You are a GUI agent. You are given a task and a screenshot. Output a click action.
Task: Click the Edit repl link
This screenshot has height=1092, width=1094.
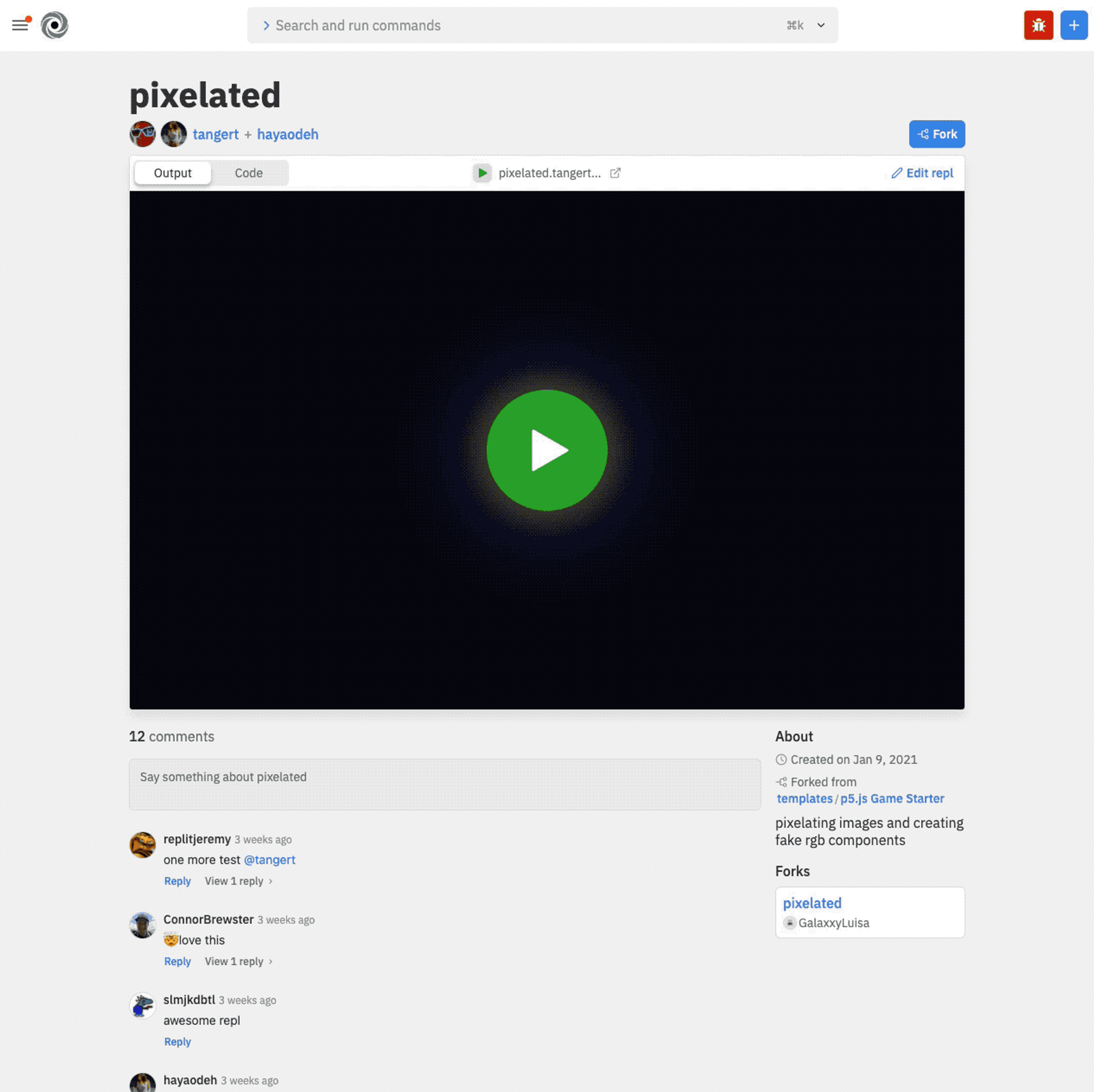pyautogui.click(x=922, y=173)
